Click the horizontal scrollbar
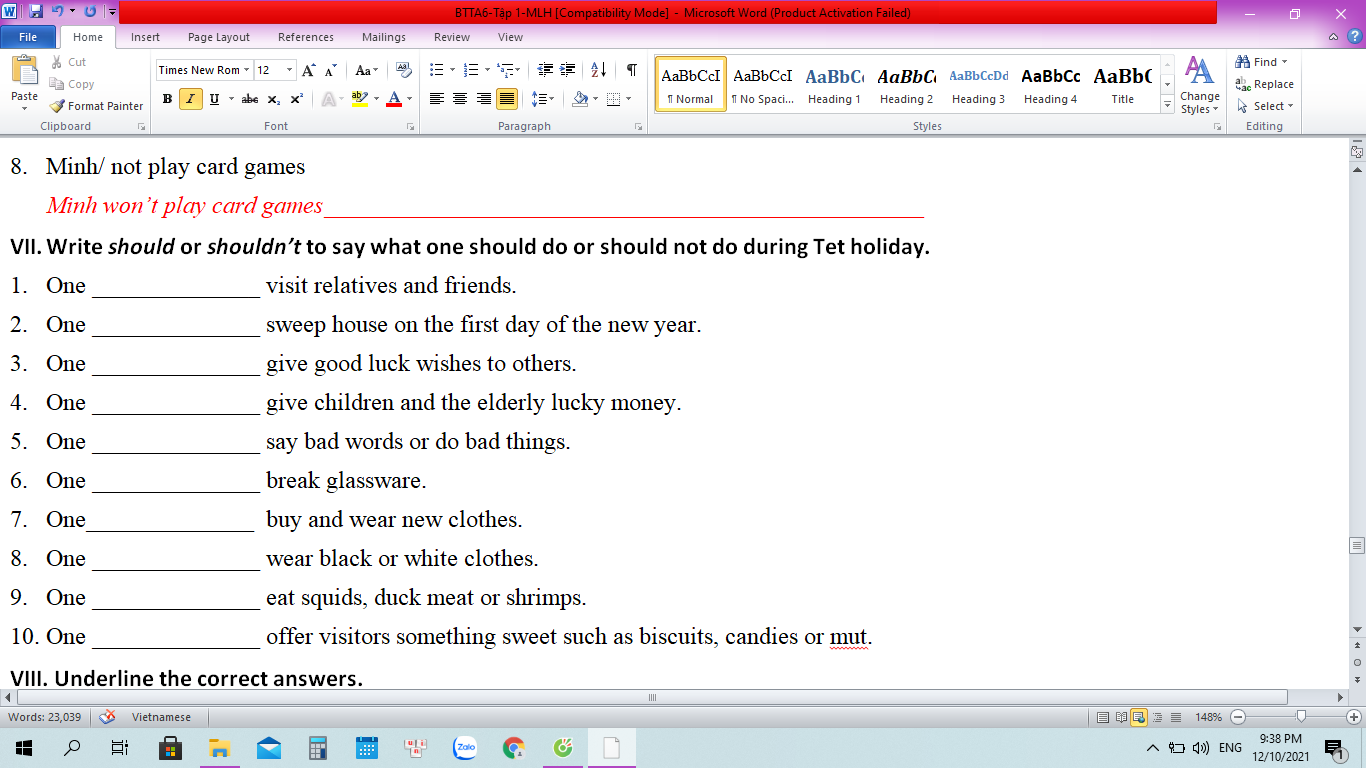Screen dimensions: 1366x768 coord(652,697)
